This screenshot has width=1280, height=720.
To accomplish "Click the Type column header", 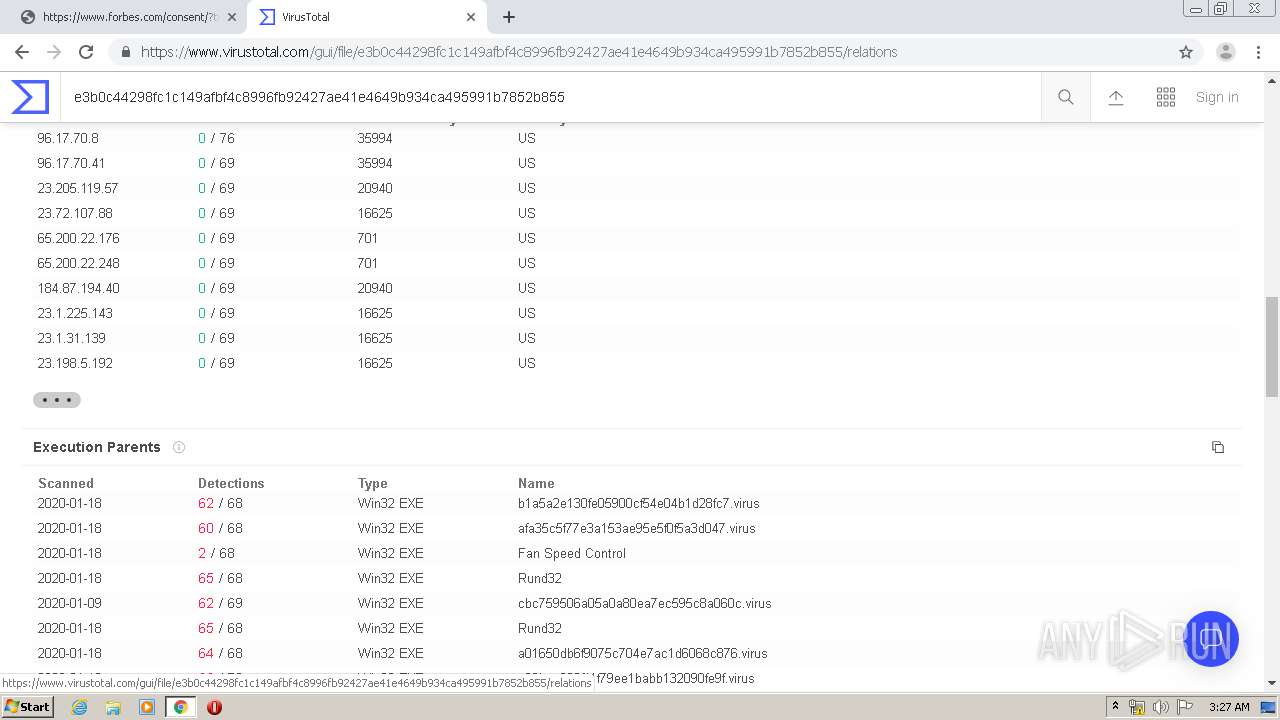I will [373, 483].
